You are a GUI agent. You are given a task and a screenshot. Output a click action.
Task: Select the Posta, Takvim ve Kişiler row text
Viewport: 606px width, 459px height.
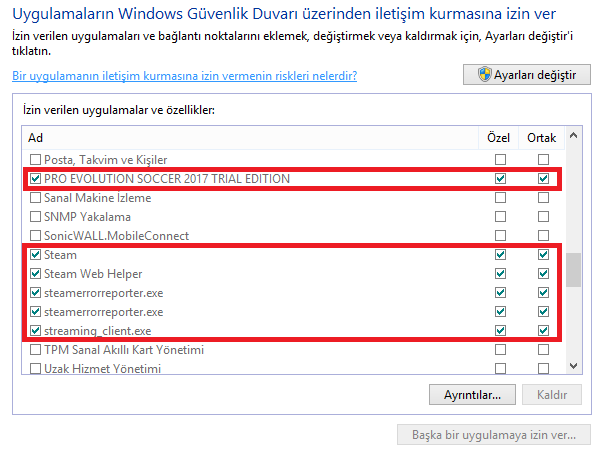point(106,160)
